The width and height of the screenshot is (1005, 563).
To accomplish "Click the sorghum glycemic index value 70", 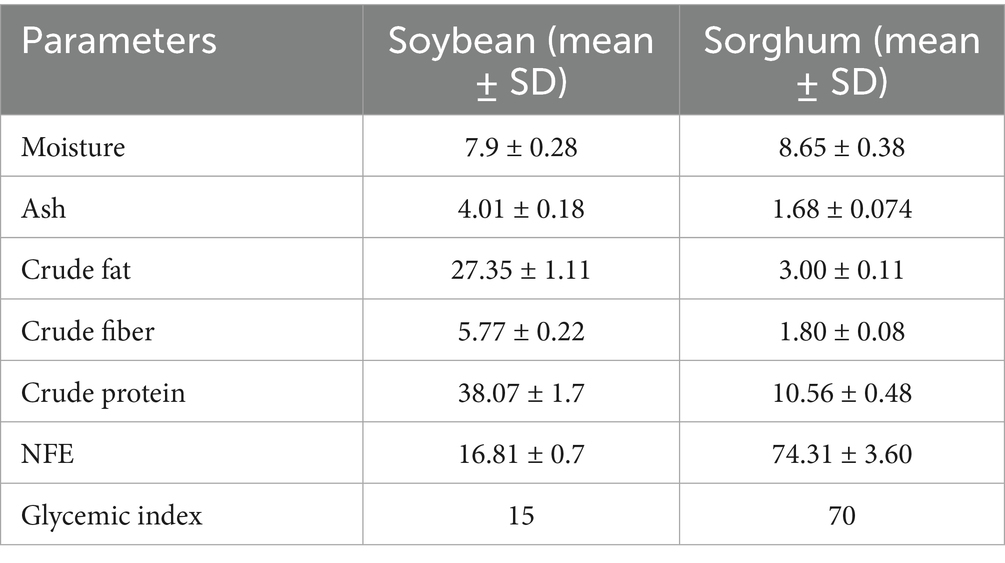I will coord(841,515).
